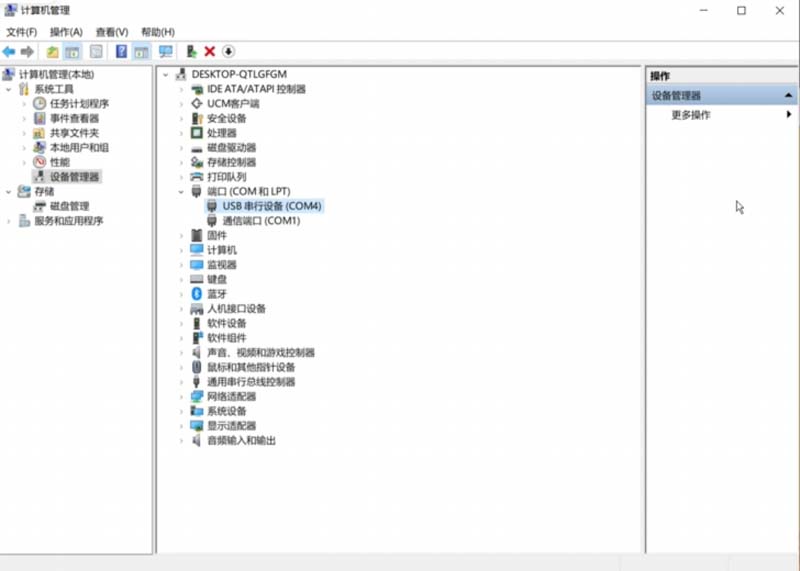Open the 操作(A) menu
Screen dimensions: 800x571
[x=66, y=32]
